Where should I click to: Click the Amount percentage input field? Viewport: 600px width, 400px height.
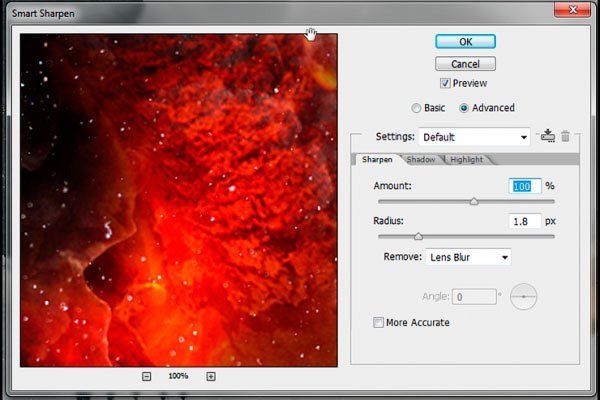[x=525, y=186]
